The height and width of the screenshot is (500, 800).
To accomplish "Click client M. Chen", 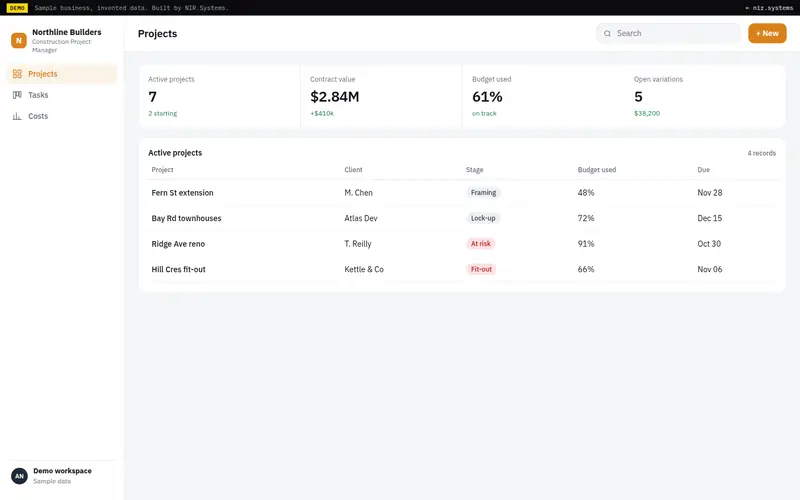I will coord(358,193).
